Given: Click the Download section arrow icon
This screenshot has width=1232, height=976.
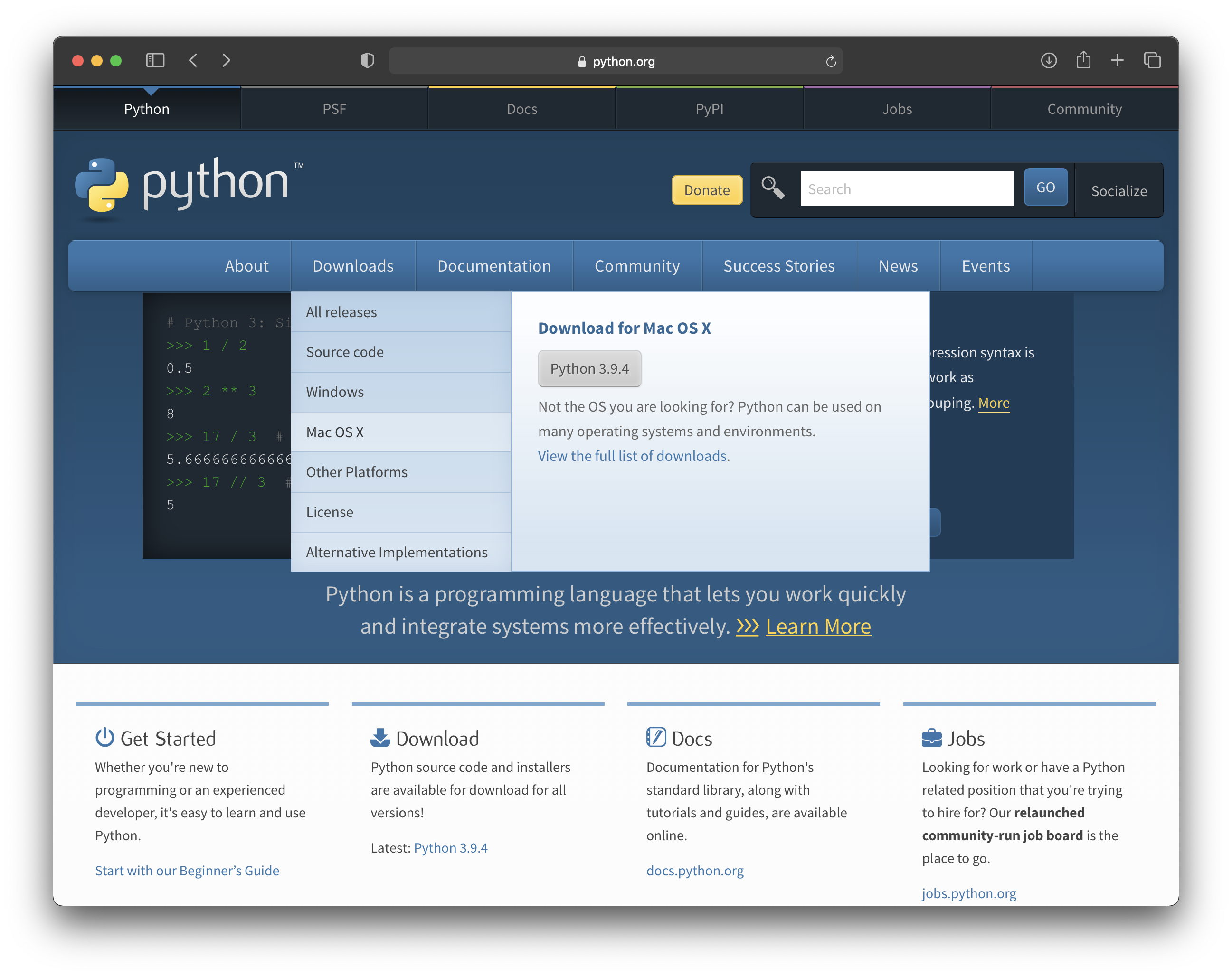Looking at the screenshot, I should [380, 737].
